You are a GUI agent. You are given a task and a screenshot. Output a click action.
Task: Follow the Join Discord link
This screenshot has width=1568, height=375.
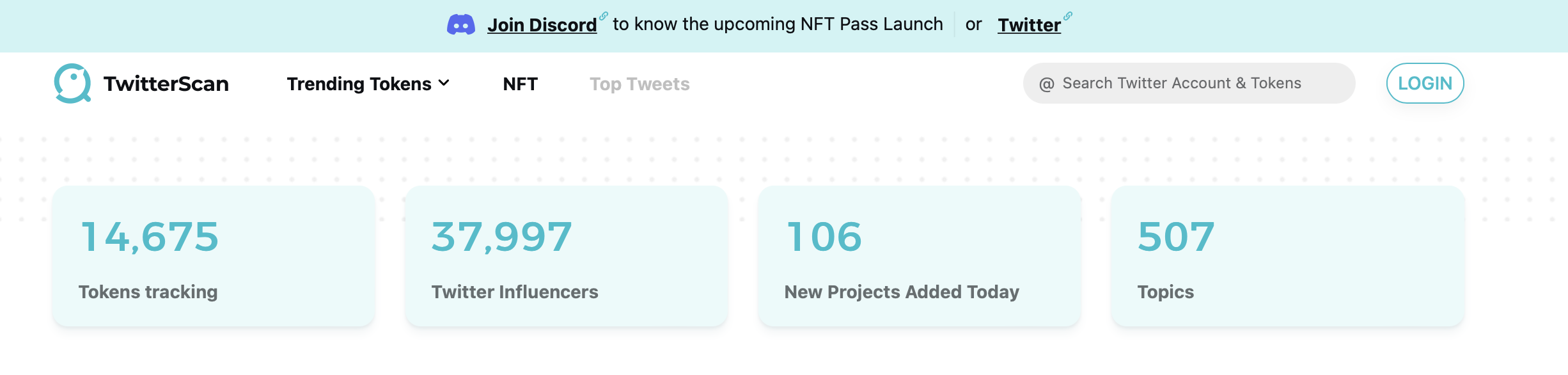pos(542,25)
